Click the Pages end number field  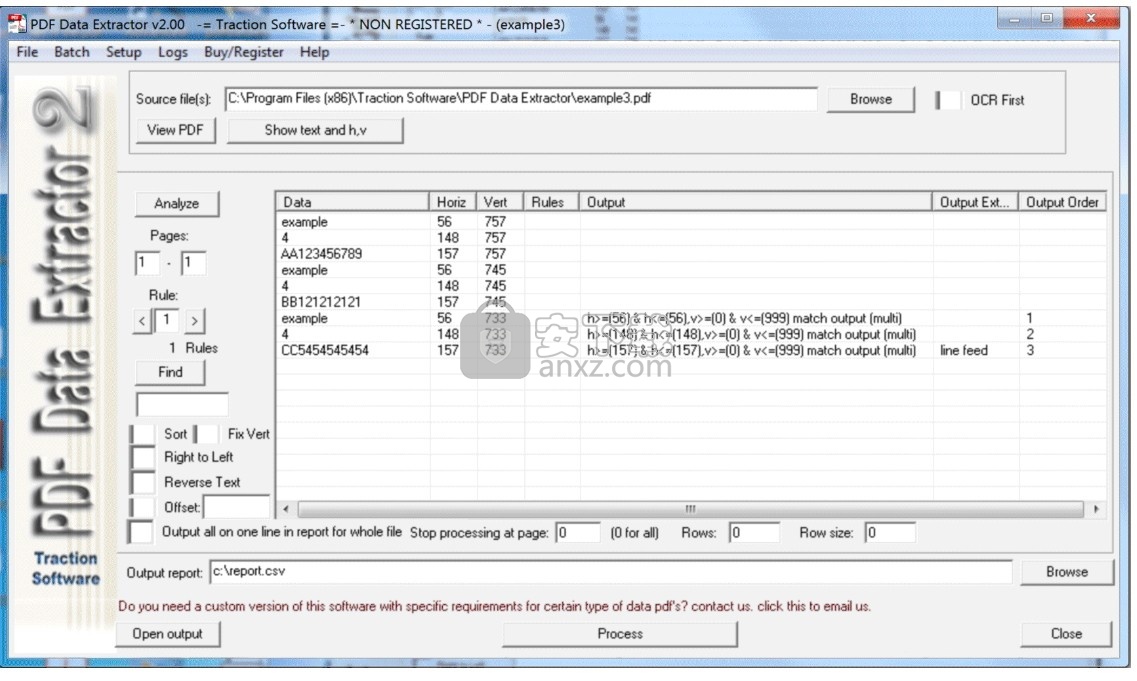pyautogui.click(x=194, y=263)
